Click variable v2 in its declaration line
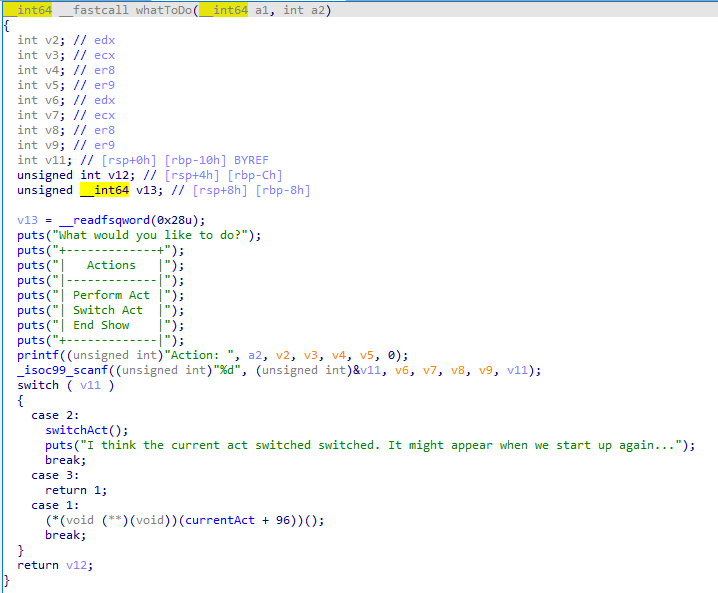The width and height of the screenshot is (718, 593). point(52,40)
